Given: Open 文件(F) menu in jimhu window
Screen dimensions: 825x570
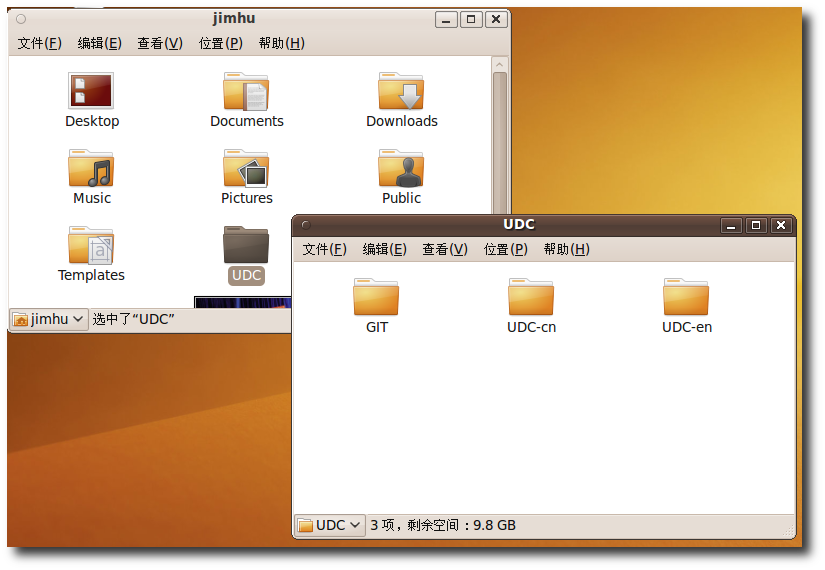Looking at the screenshot, I should click(x=39, y=43).
